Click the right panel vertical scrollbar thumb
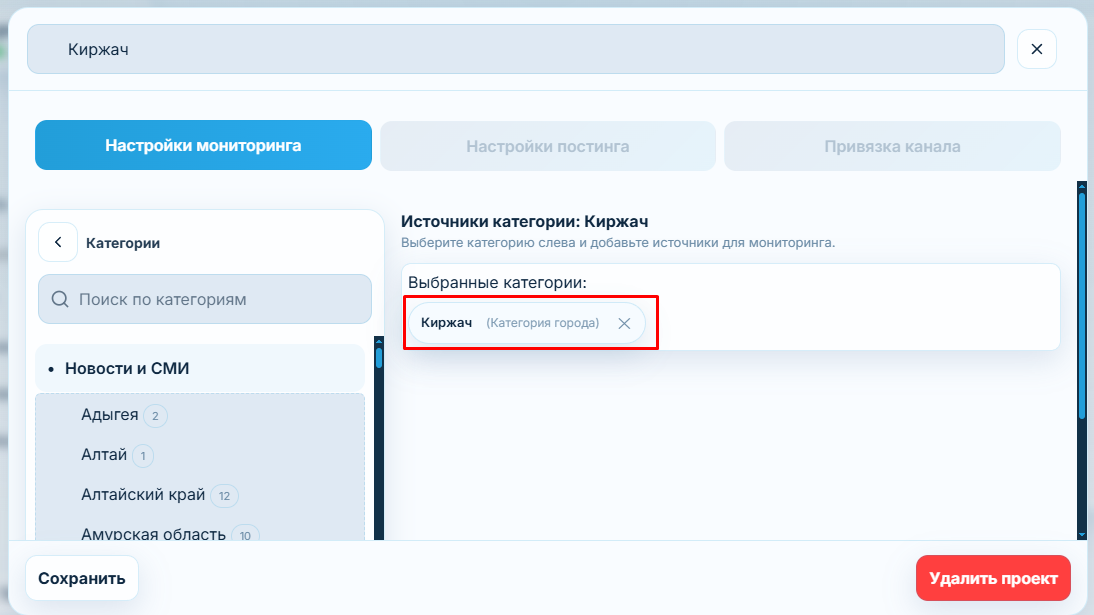The height and width of the screenshot is (615, 1094). (1081, 300)
